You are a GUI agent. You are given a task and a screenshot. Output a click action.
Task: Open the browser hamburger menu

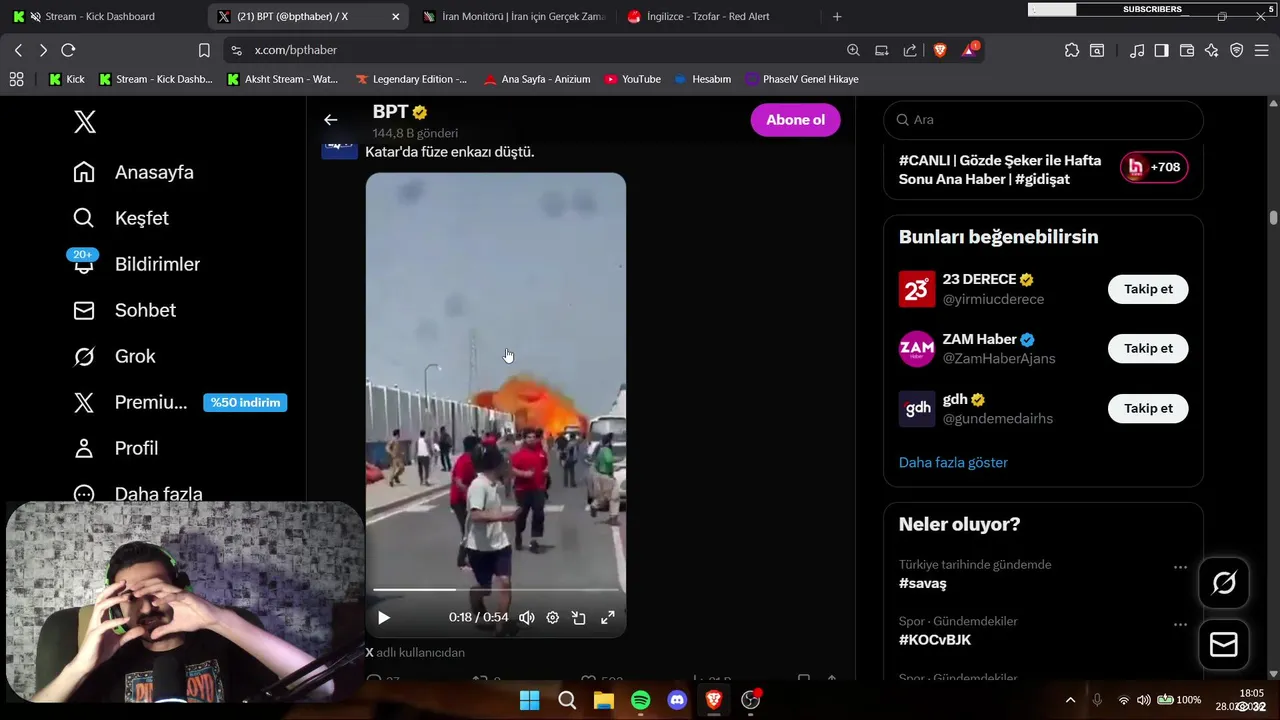pos(1263,50)
